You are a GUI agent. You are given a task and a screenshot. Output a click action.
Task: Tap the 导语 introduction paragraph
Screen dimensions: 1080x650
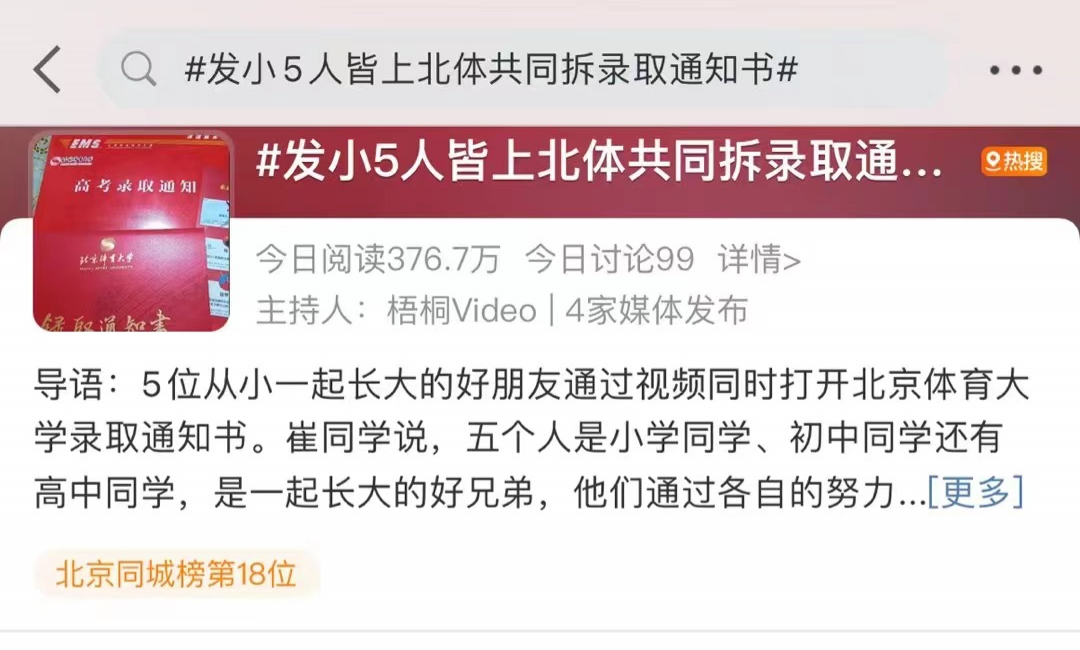pos(532,439)
